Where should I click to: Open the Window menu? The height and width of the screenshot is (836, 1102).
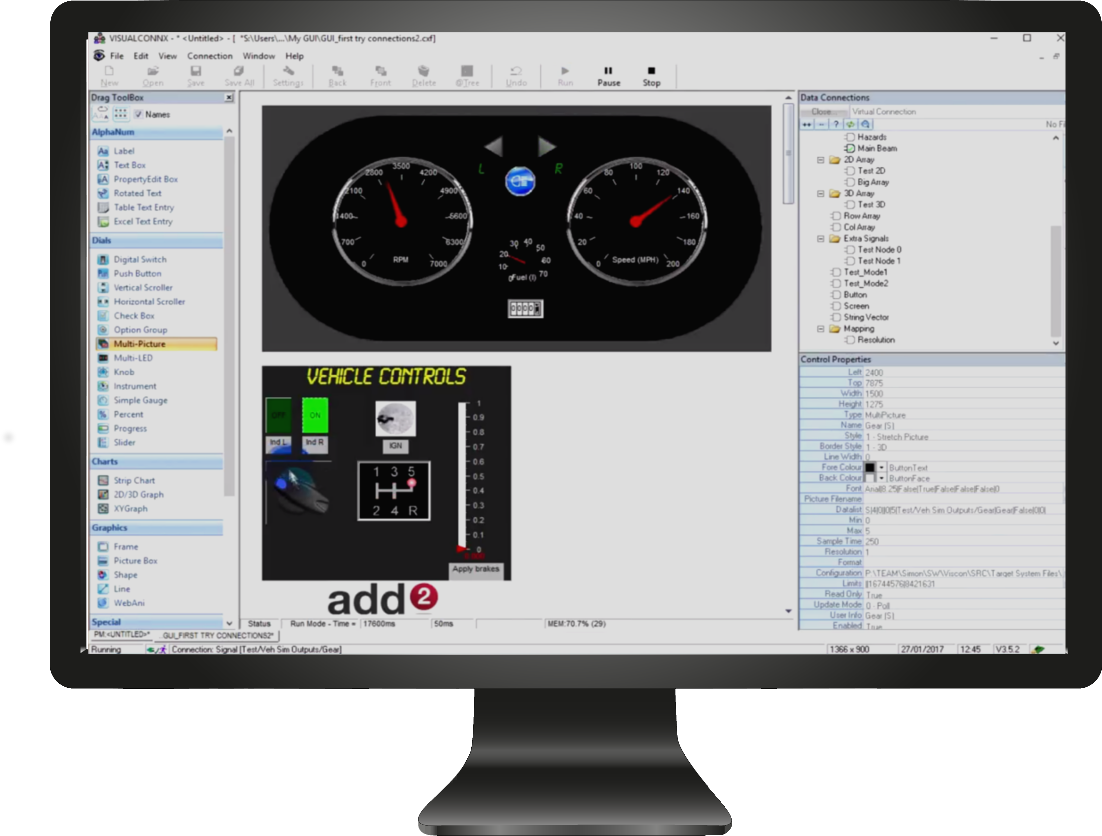tap(259, 56)
